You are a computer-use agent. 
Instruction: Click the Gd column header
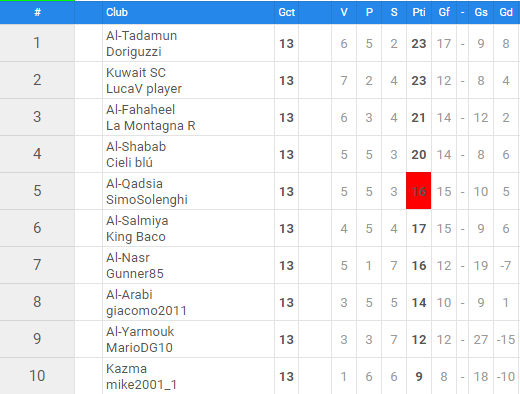point(506,12)
